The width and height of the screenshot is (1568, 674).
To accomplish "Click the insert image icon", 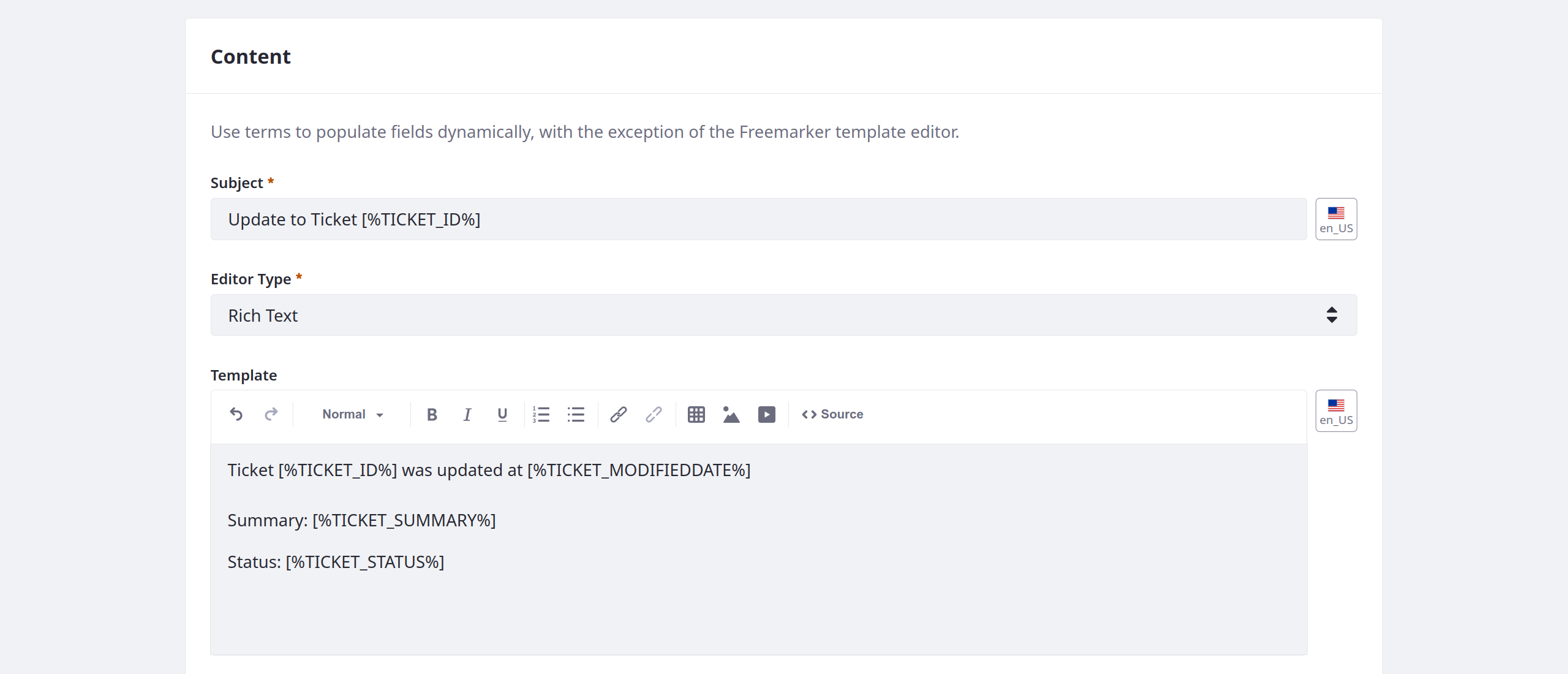I will [731, 414].
